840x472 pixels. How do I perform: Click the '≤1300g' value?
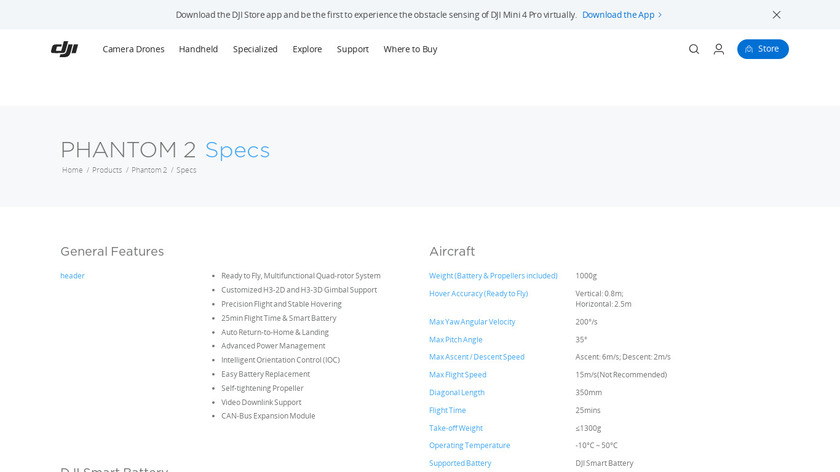point(588,428)
